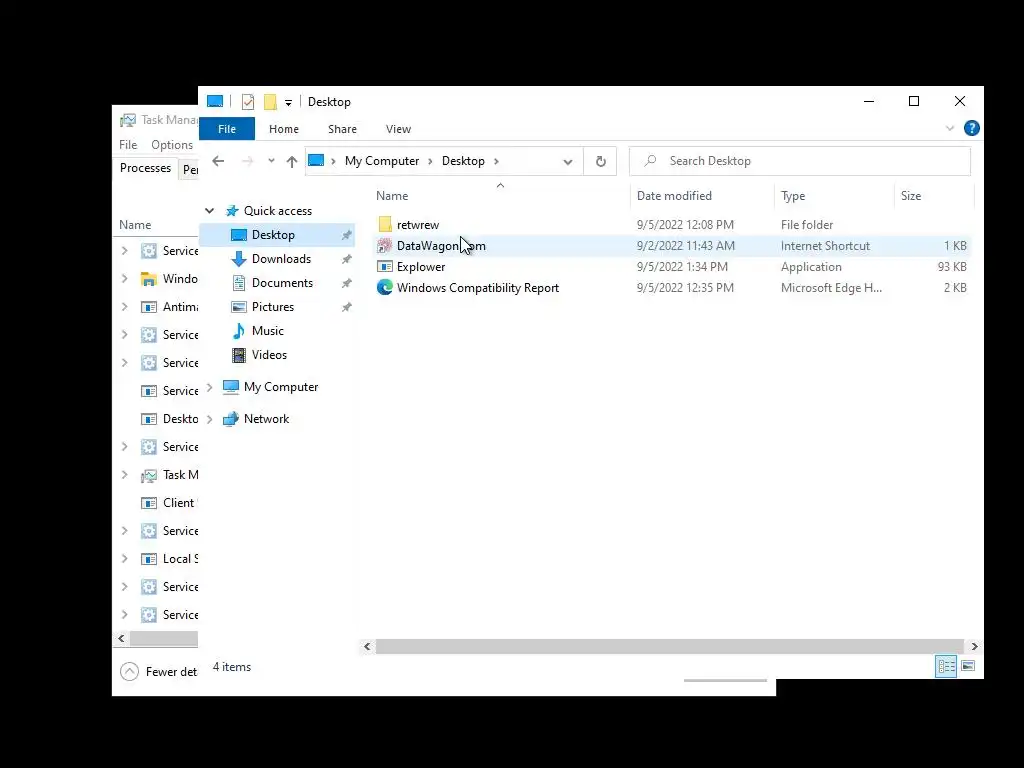Click the file list scroll left arrow
1024x768 pixels.
(x=367, y=646)
